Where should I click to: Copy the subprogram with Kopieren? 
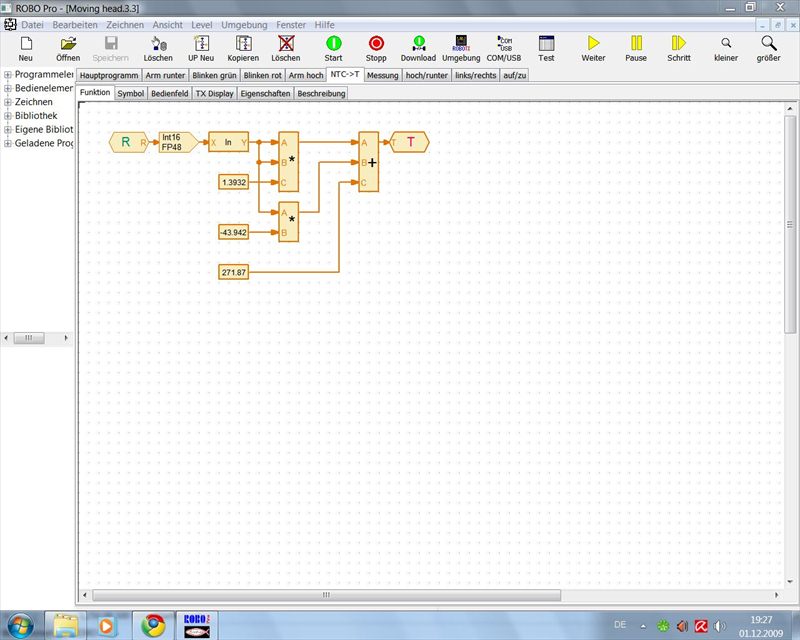coord(243,49)
